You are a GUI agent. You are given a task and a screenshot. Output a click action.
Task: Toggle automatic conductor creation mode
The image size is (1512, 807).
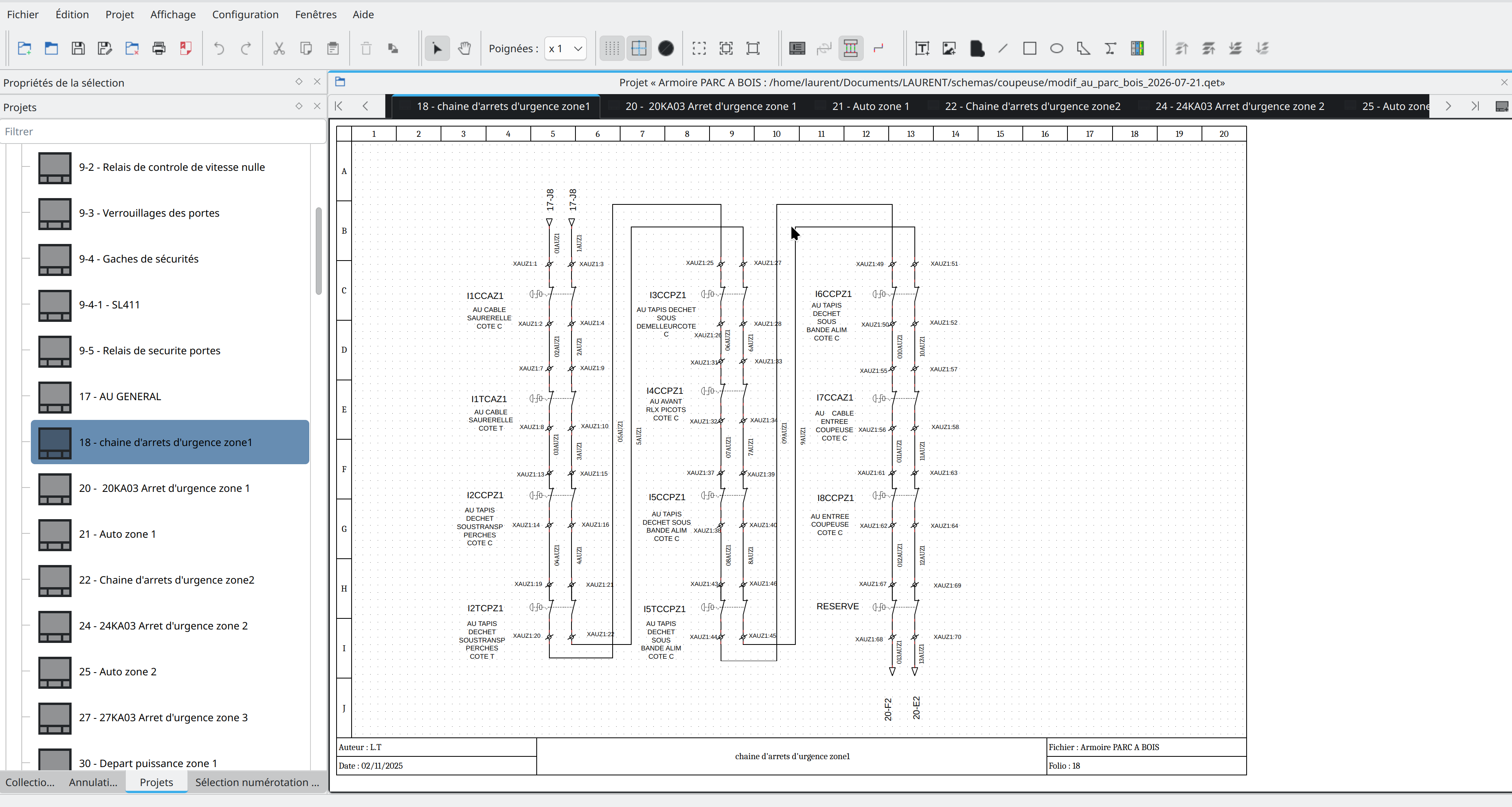tap(850, 49)
